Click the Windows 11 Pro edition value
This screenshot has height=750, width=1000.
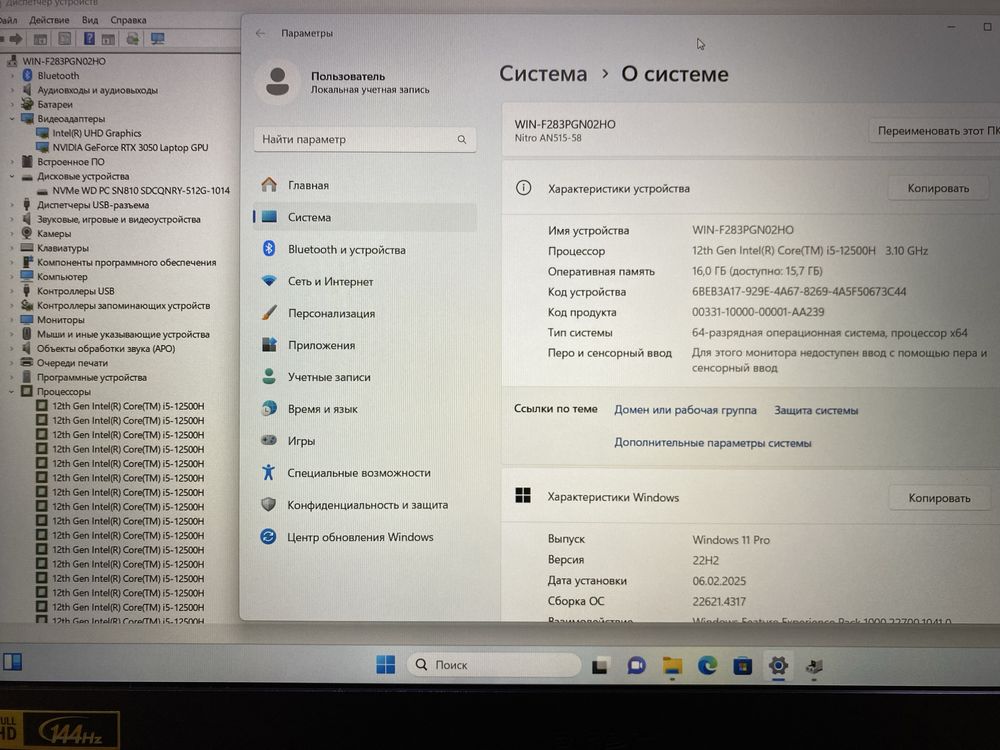point(731,540)
